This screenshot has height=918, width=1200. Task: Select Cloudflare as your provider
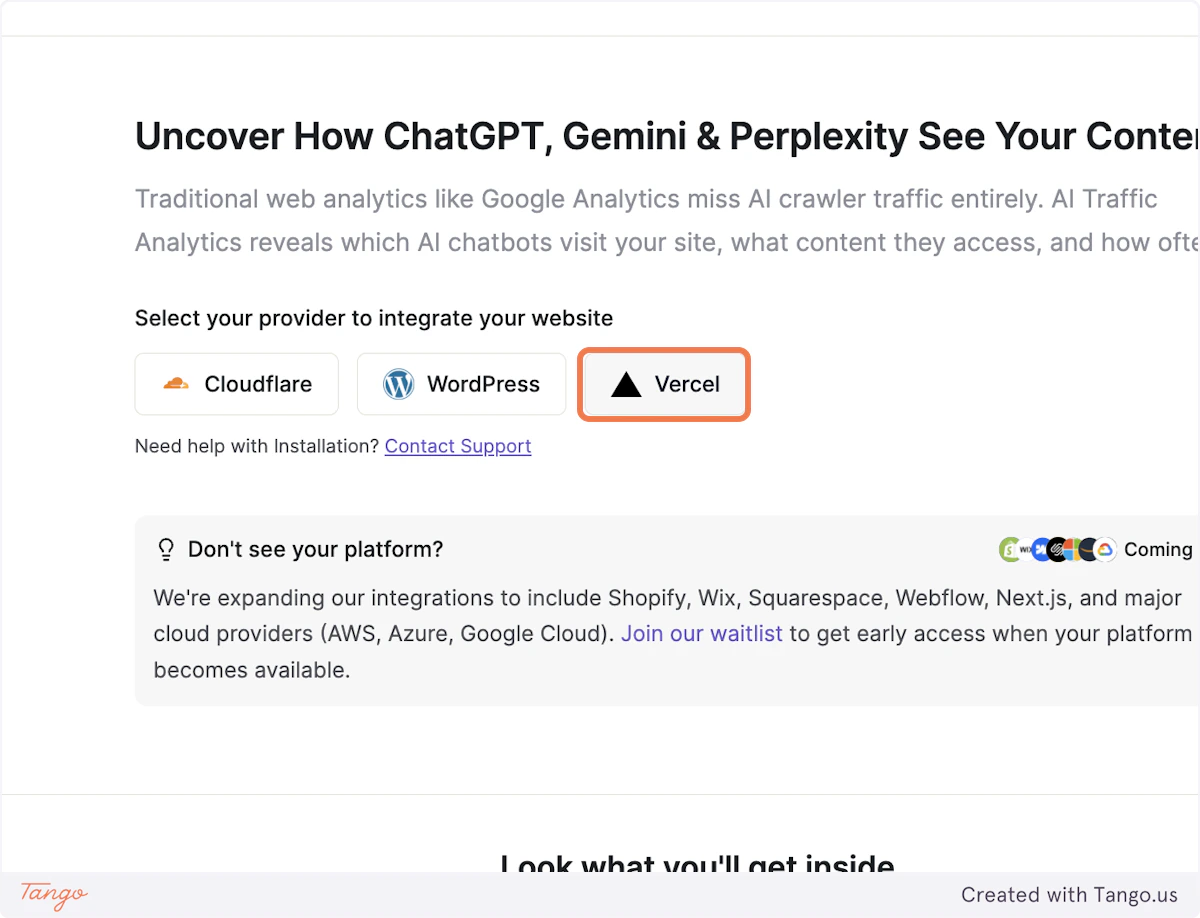(x=236, y=383)
